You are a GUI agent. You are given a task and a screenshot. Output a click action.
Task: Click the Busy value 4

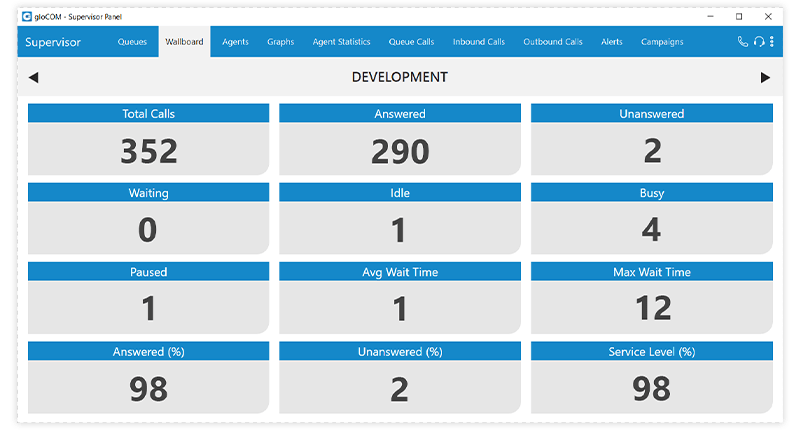(651, 229)
